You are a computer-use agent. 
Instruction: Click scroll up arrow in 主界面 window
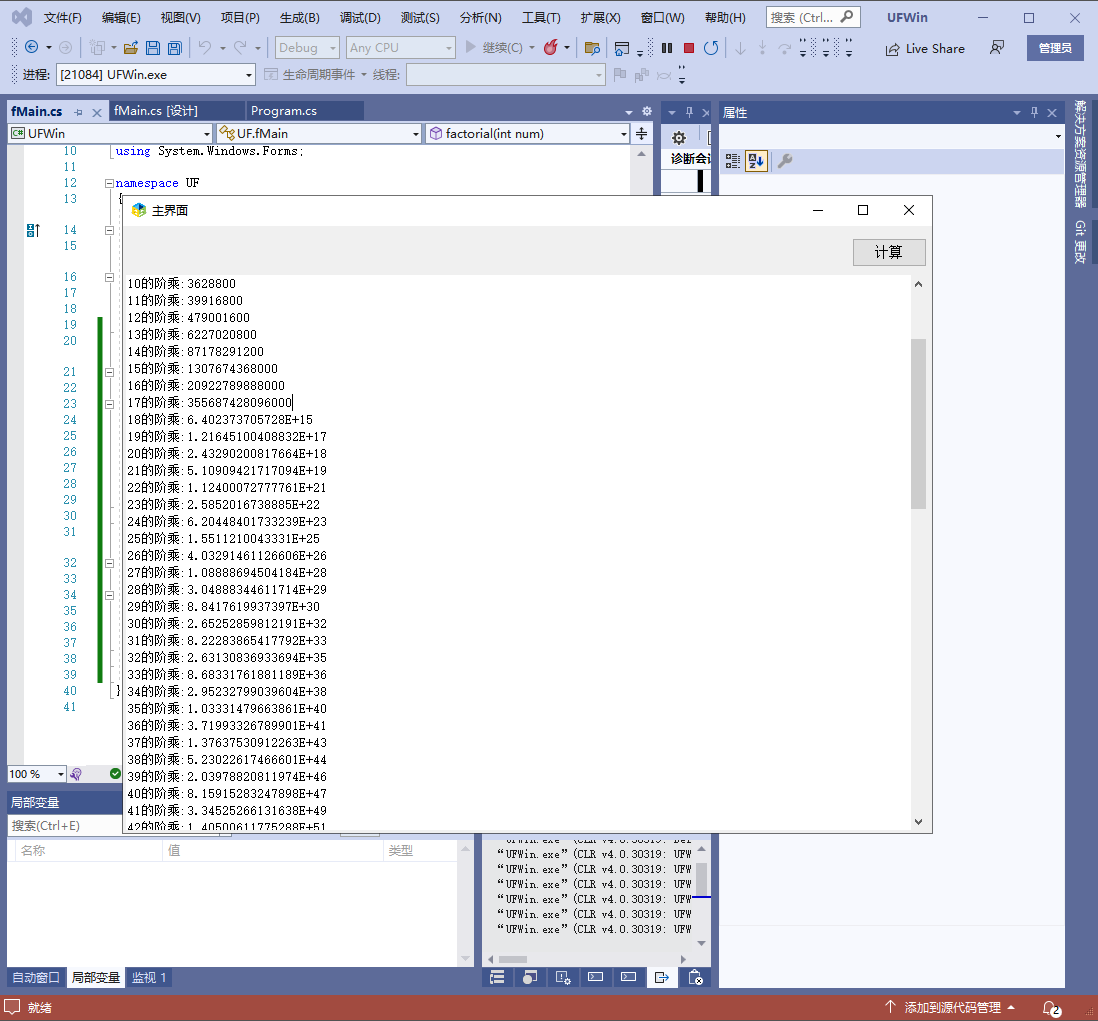tap(918, 284)
